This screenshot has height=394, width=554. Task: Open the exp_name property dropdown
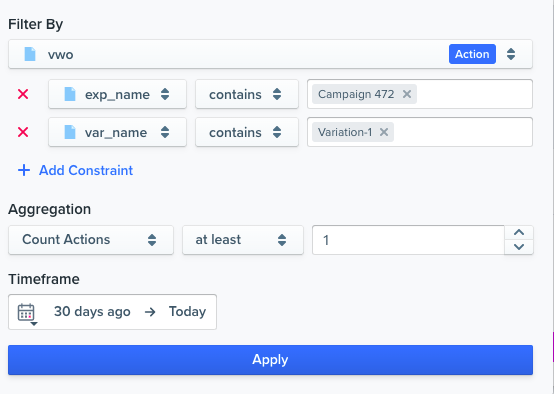(117, 94)
